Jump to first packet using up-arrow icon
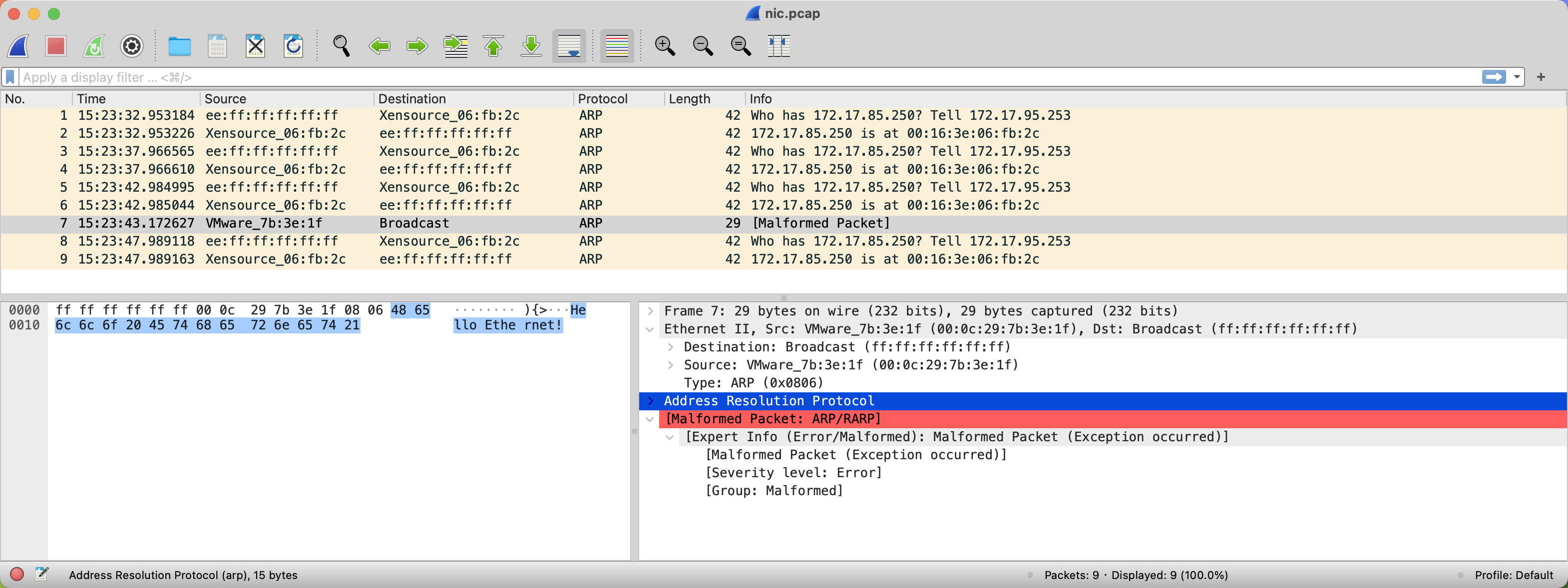Image resolution: width=1568 pixels, height=588 pixels. pyautogui.click(x=493, y=46)
